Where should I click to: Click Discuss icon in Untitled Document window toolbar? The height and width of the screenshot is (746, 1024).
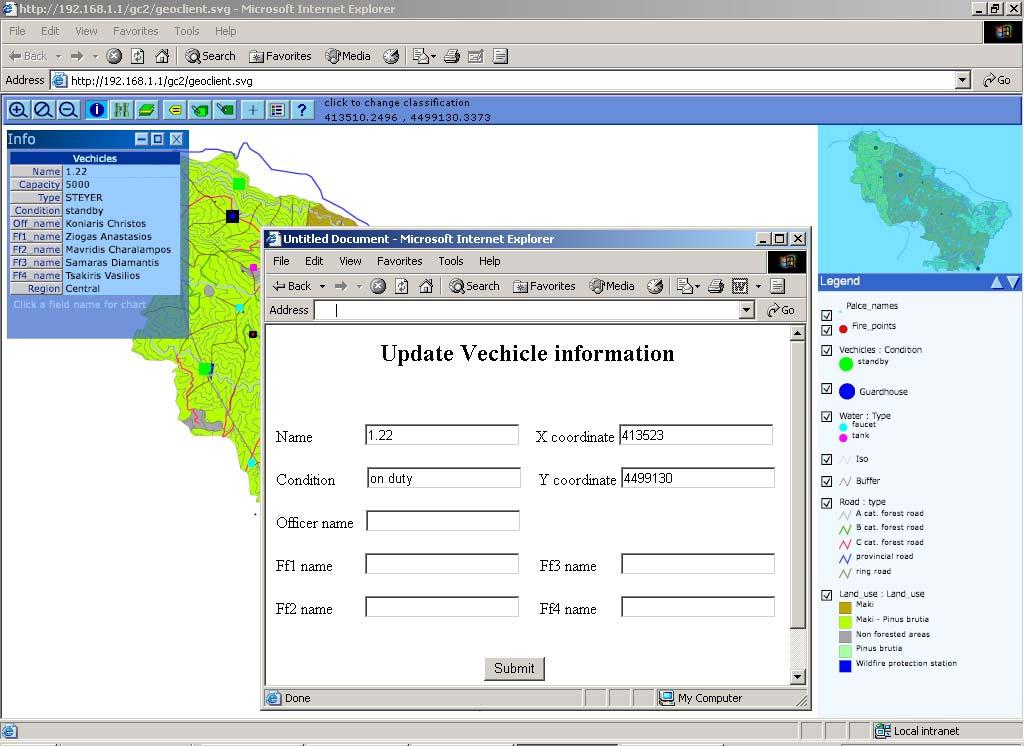pyautogui.click(x=776, y=286)
